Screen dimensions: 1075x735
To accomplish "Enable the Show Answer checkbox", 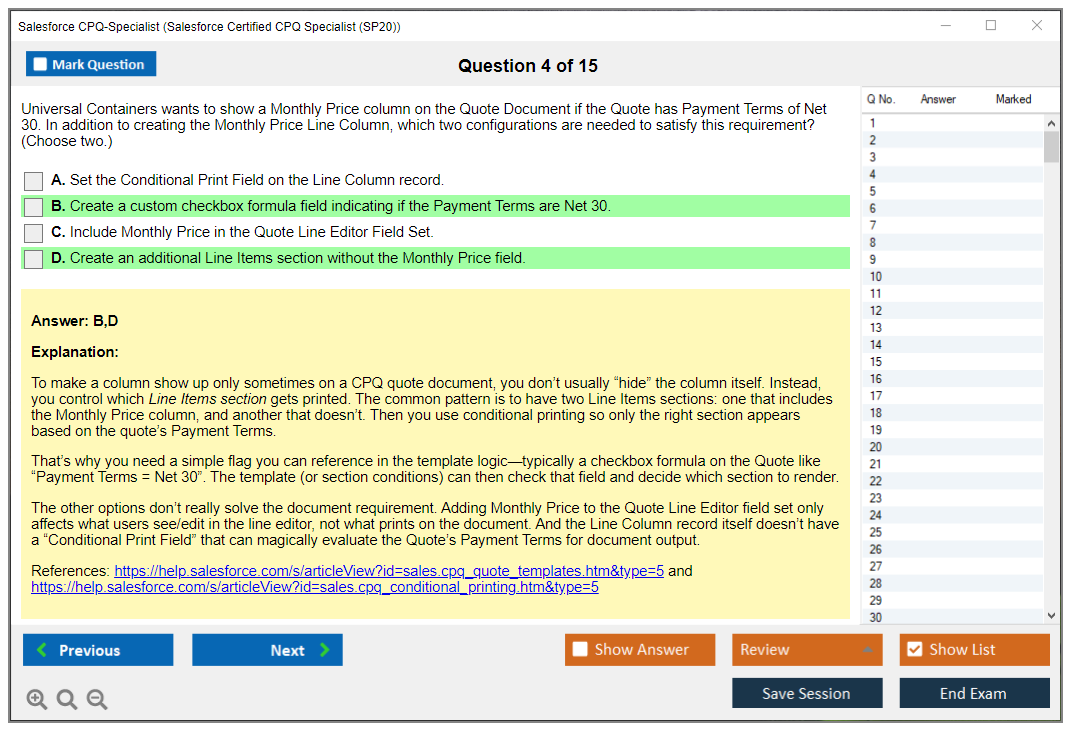I will tap(580, 650).
